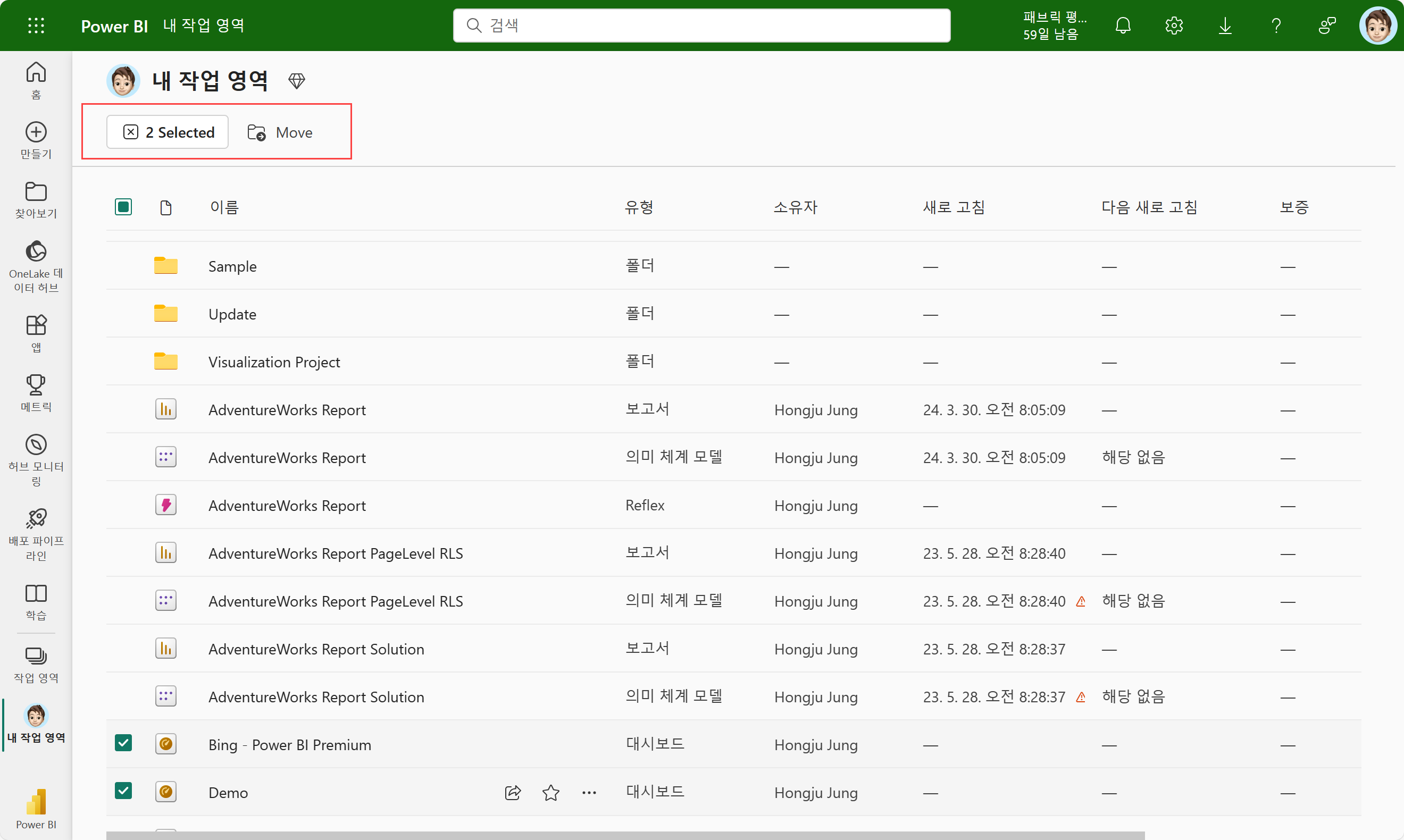Click the search input field
This screenshot has height=840, width=1404.
point(702,26)
